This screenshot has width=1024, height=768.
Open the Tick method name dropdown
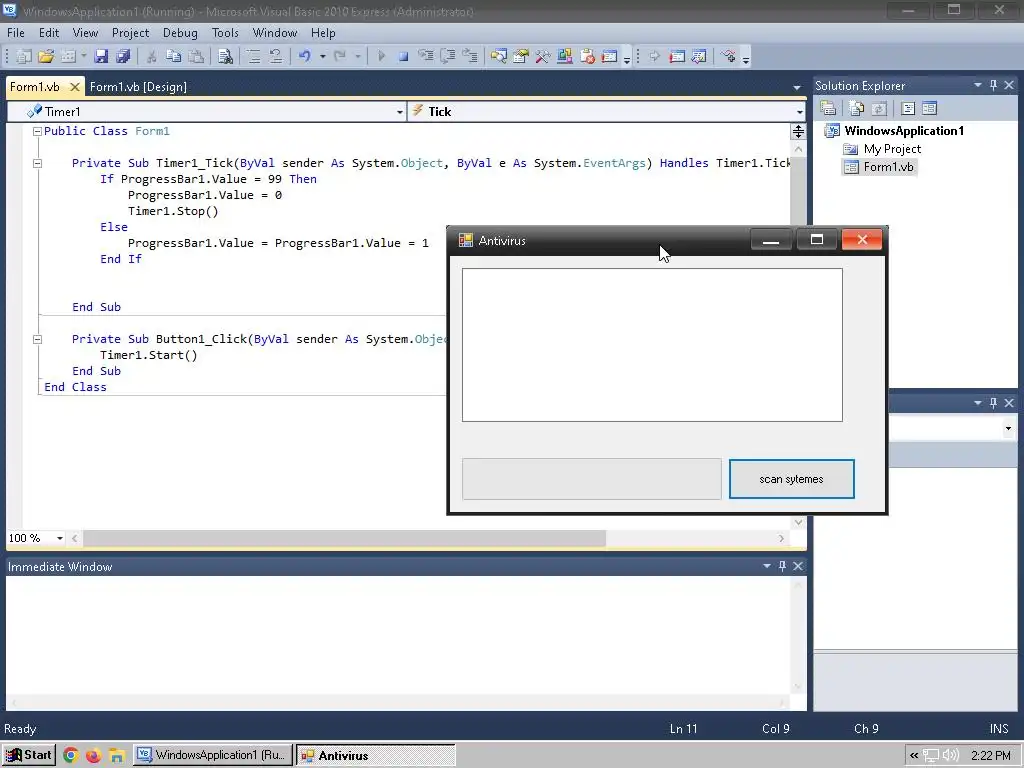(799, 112)
